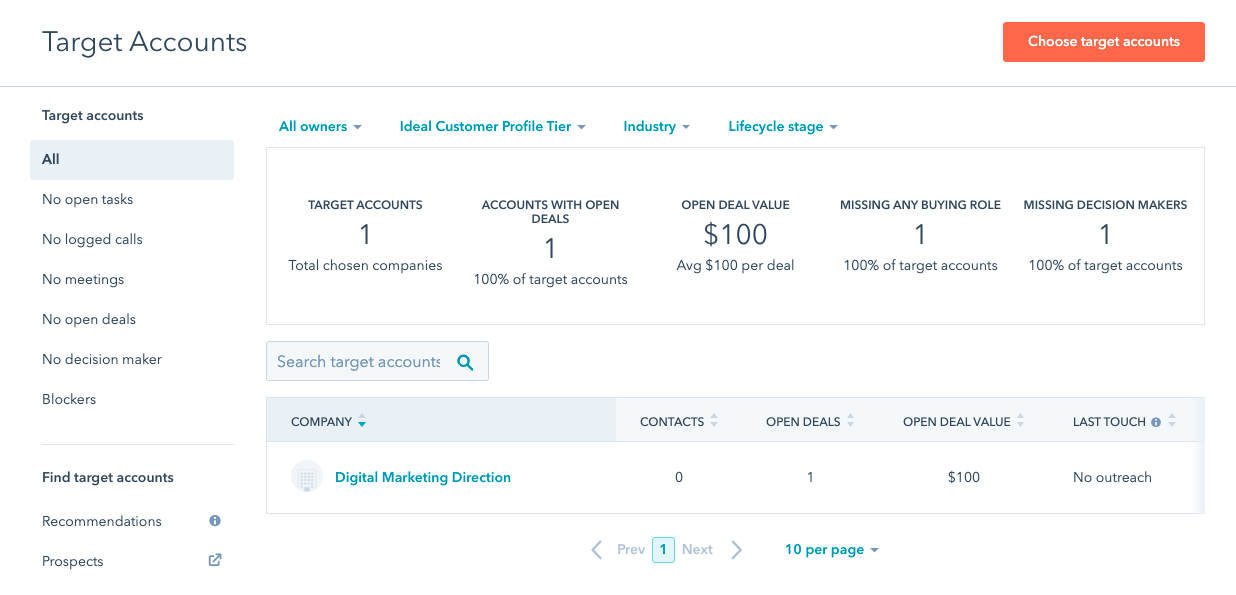This screenshot has height=595, width=1236.
Task: Click the company placeholder icon for Digital Marketing Direction
Action: point(307,476)
